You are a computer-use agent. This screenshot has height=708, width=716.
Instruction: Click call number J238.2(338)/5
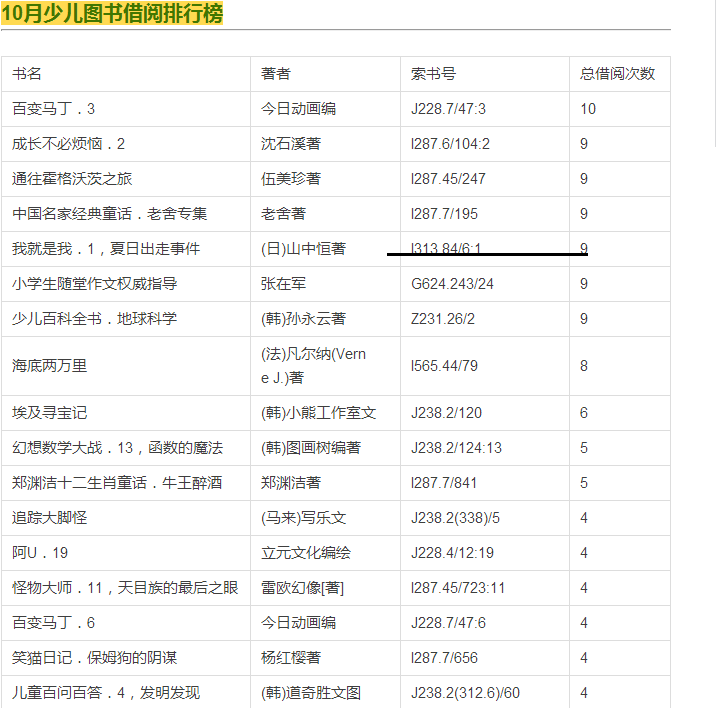[455, 518]
